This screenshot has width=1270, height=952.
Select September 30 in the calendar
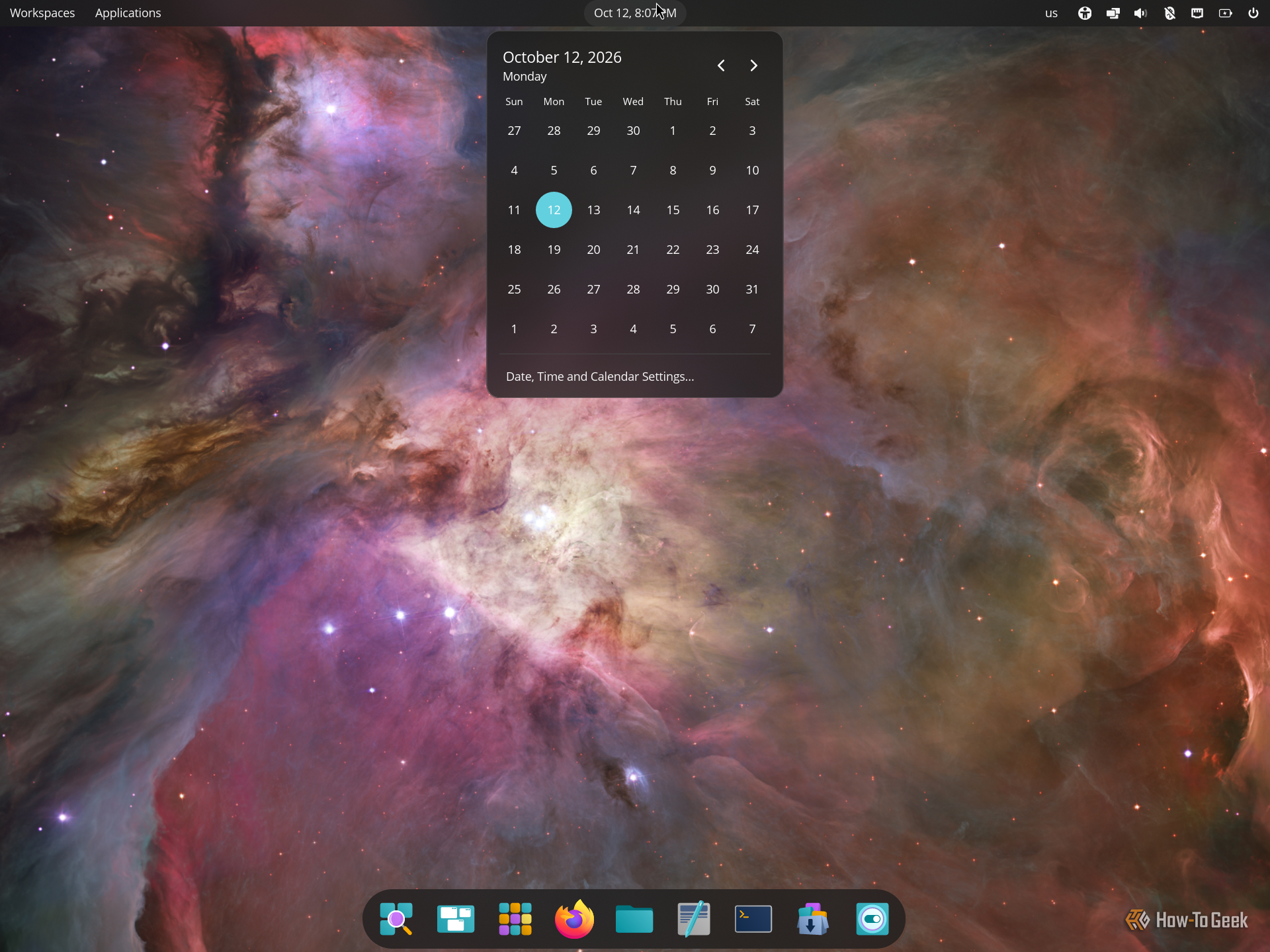tap(633, 130)
